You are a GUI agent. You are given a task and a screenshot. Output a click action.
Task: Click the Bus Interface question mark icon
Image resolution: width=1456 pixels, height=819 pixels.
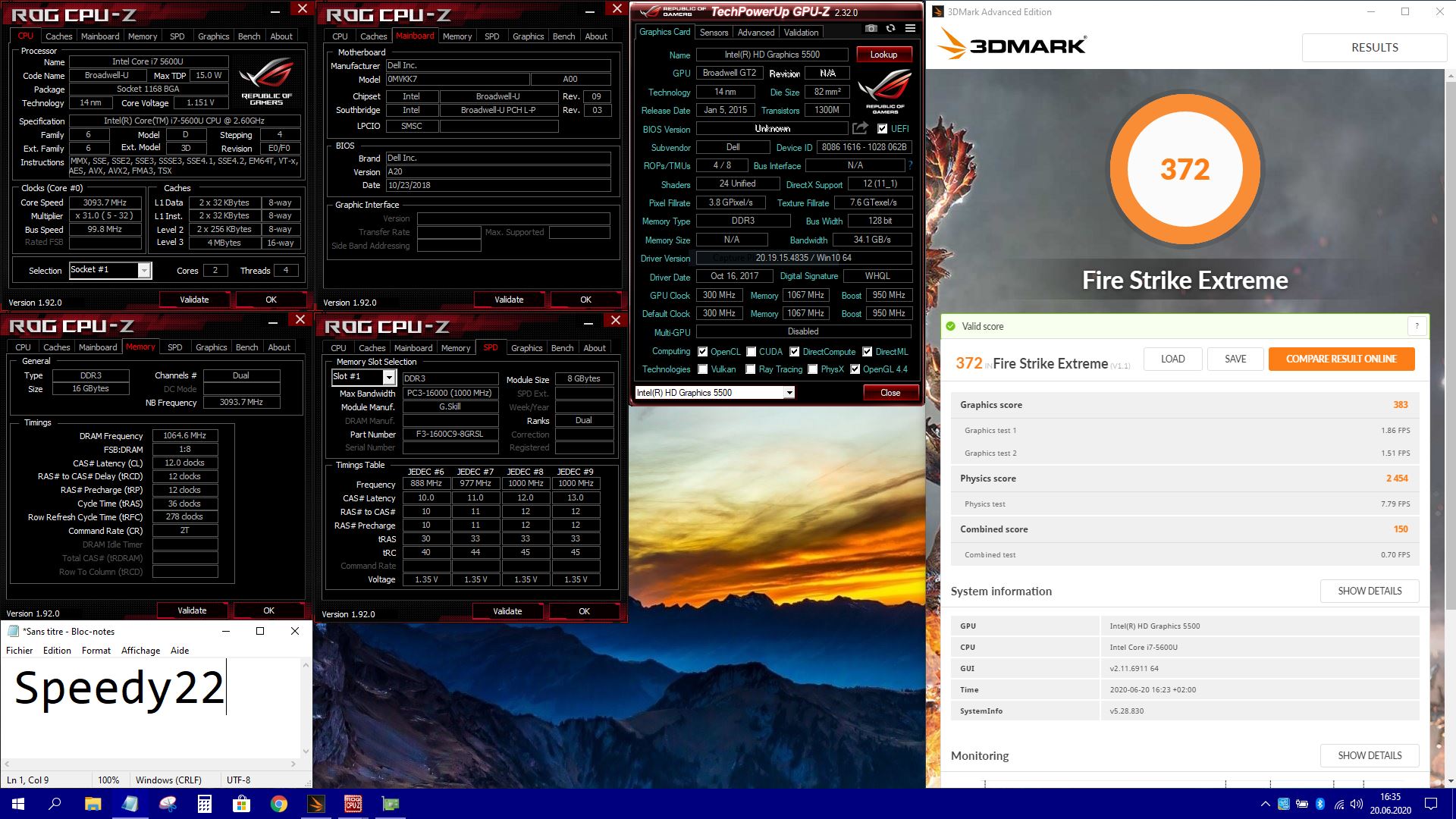[910, 165]
